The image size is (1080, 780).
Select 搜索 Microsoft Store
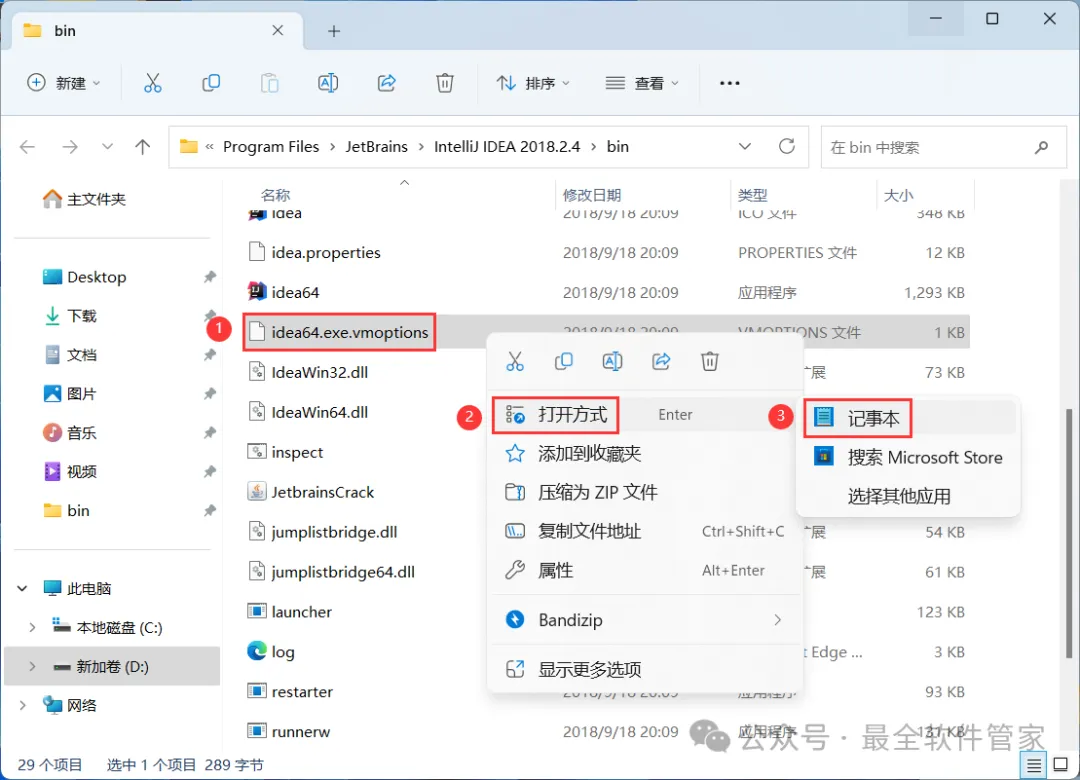(x=908, y=458)
